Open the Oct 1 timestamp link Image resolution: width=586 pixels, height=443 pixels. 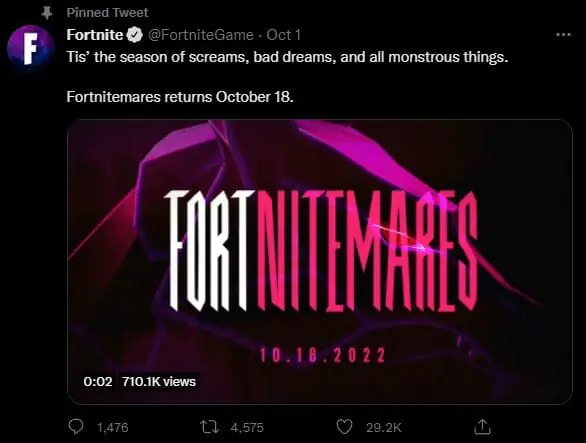284,35
